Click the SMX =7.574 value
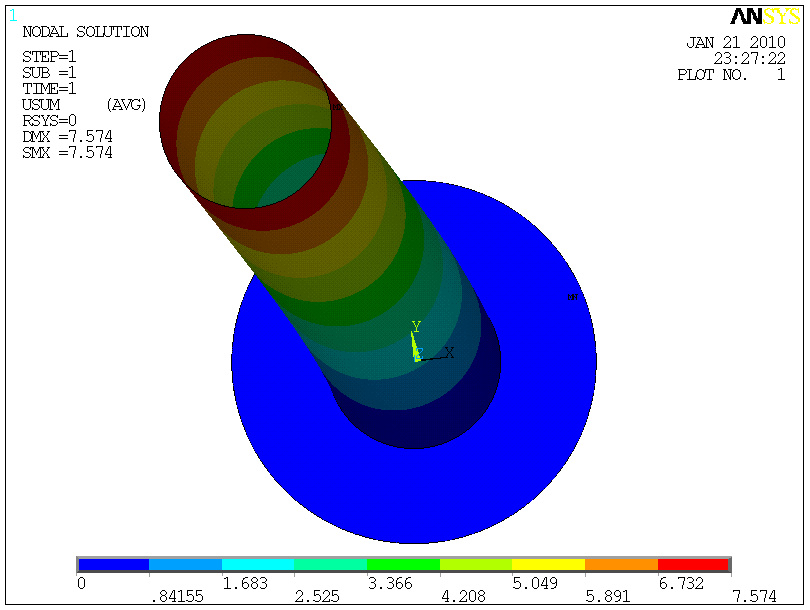The height and width of the screenshot is (610, 810). click(67, 152)
